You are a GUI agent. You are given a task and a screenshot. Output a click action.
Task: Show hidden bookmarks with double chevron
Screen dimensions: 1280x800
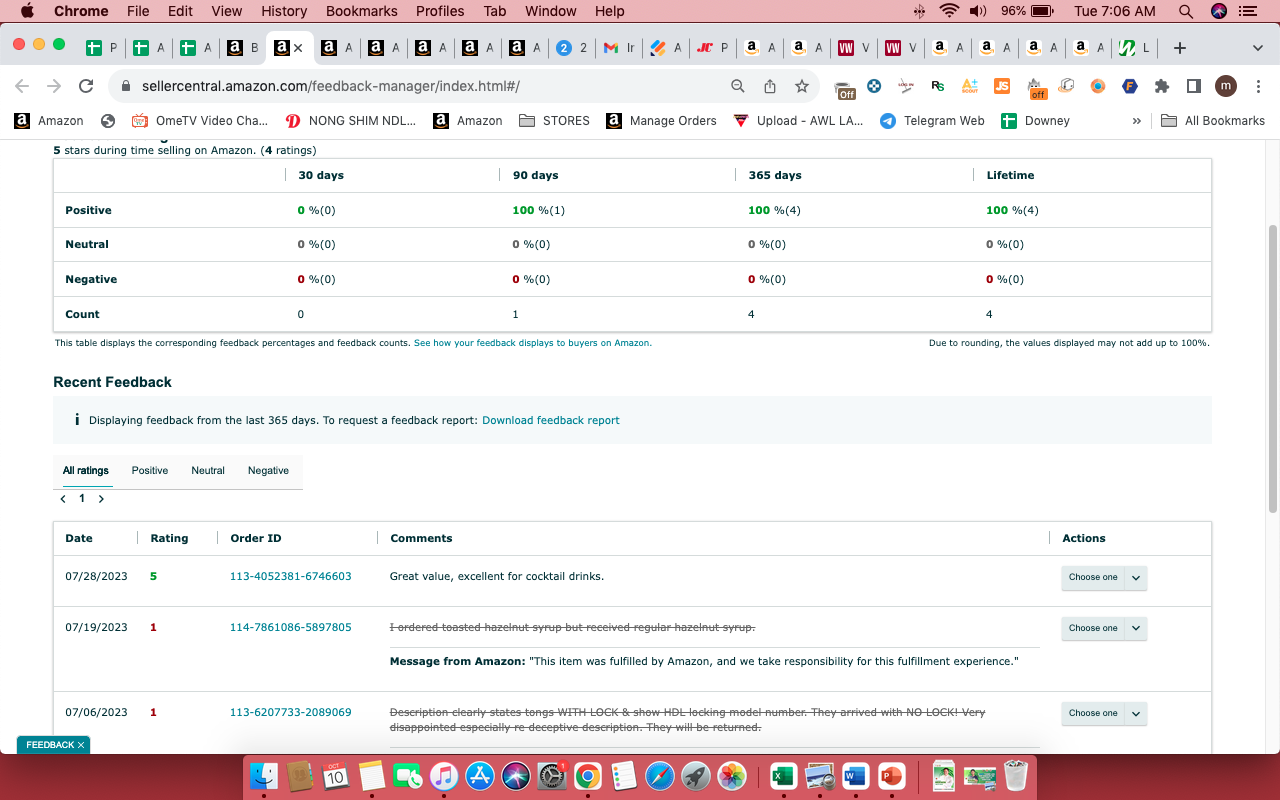coord(1136,121)
